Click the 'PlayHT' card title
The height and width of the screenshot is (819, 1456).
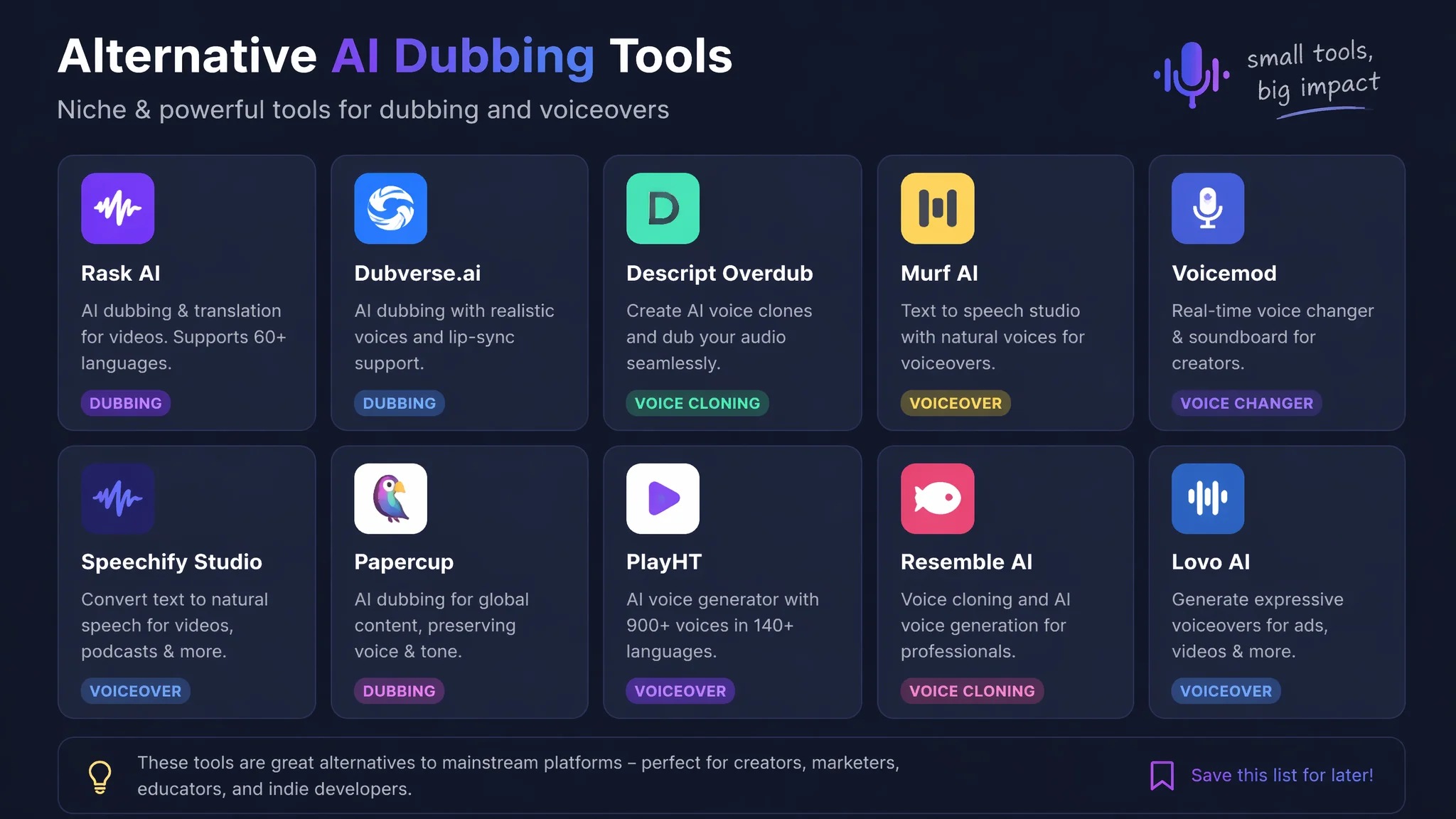pos(664,562)
